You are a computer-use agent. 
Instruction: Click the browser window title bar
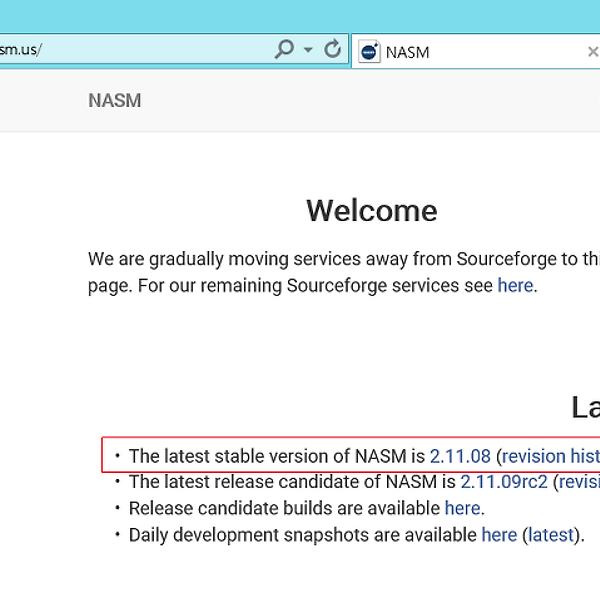point(300,14)
